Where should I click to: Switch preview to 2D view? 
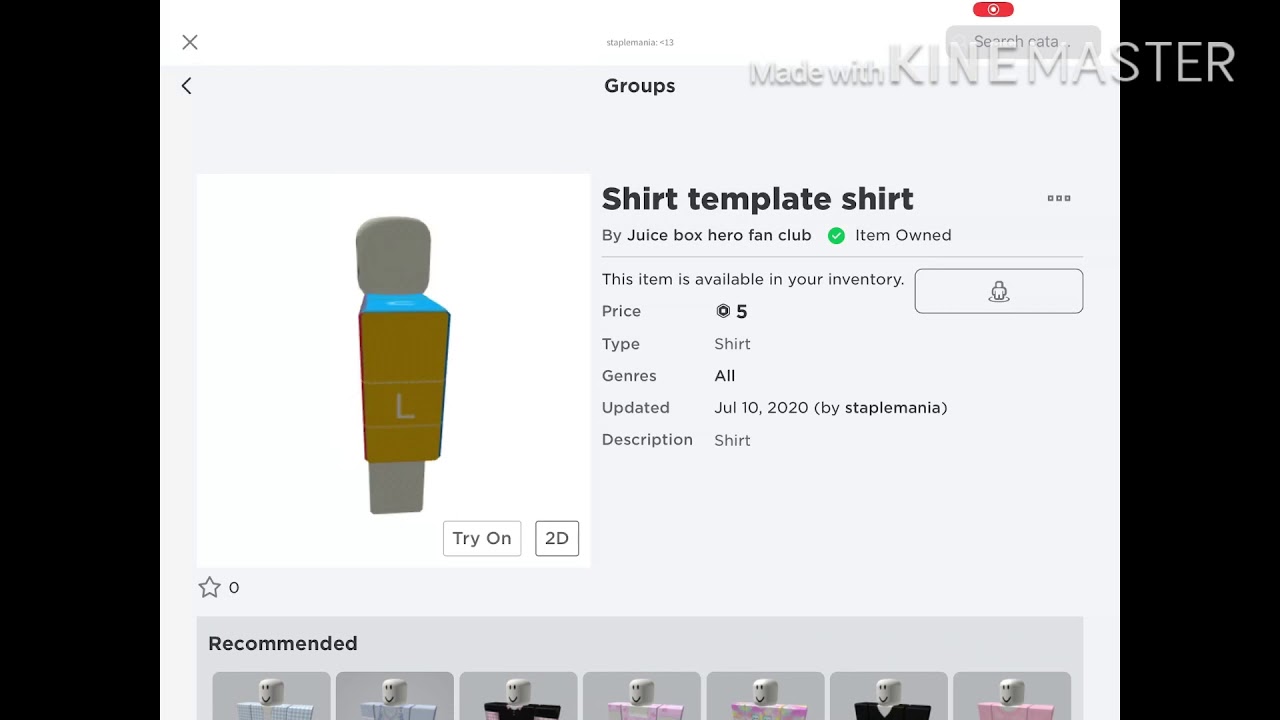[x=557, y=538]
